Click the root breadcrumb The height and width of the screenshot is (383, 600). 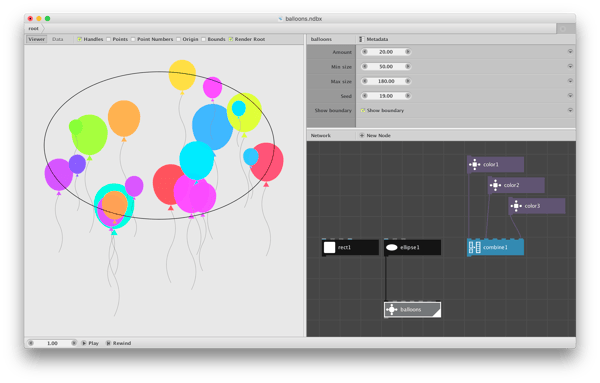(34, 29)
